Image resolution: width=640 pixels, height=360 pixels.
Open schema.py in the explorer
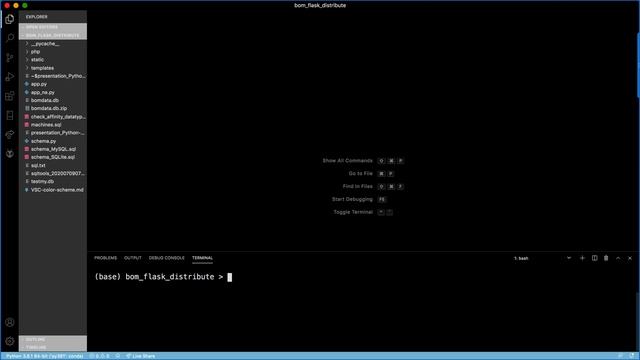tap(53, 141)
